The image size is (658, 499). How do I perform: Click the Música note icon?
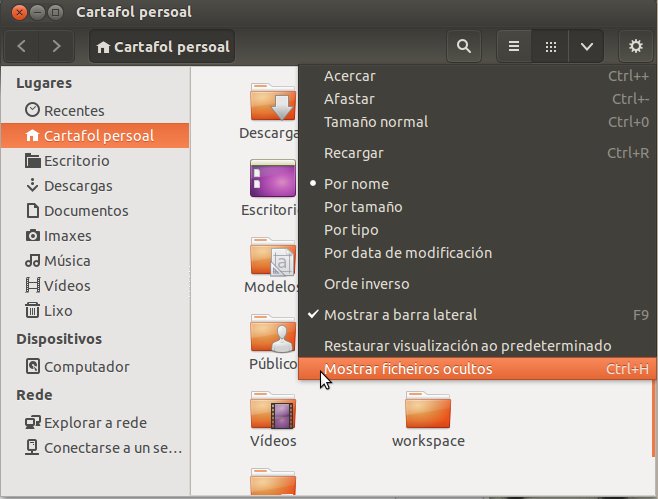coord(32,260)
